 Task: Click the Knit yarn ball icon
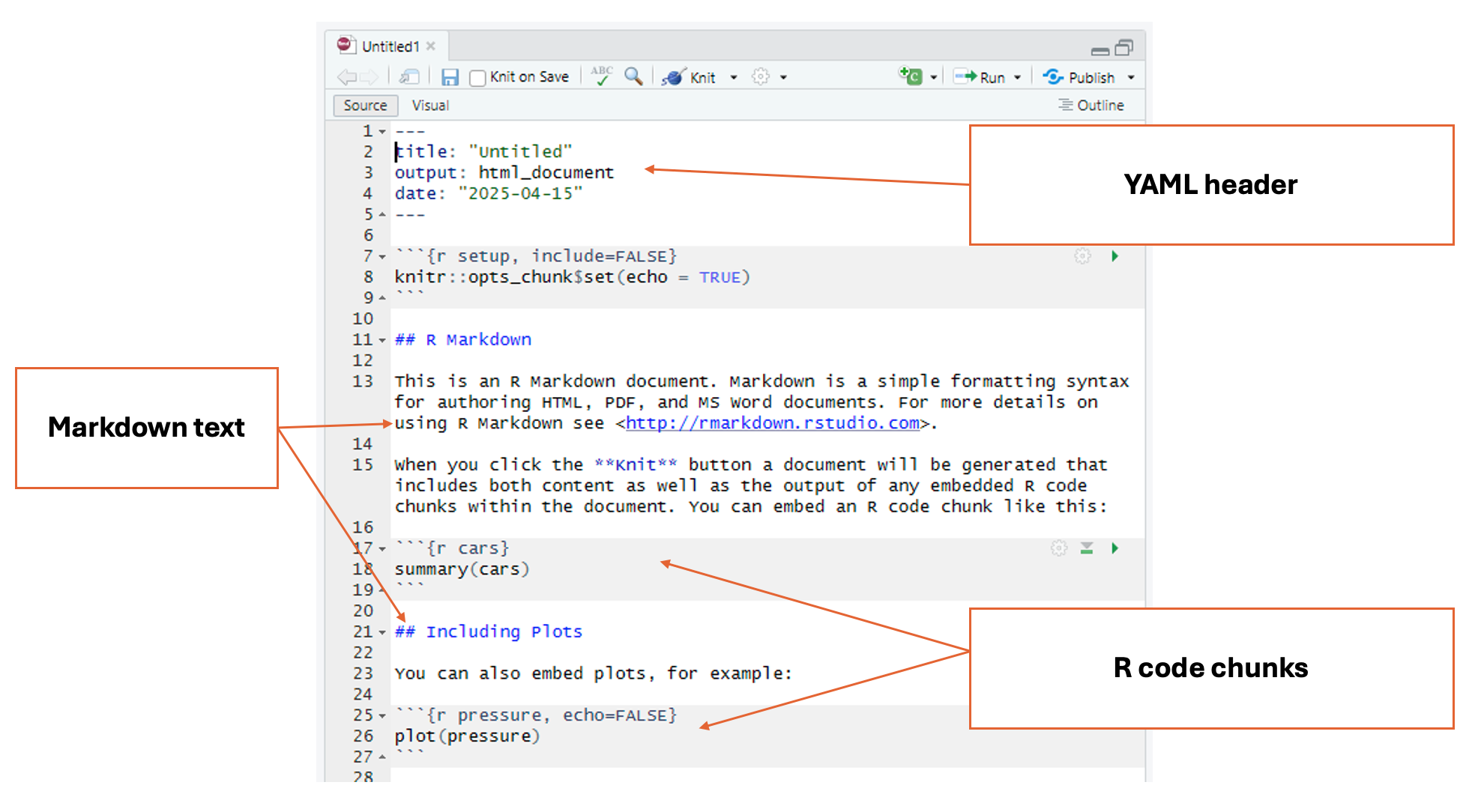point(673,77)
